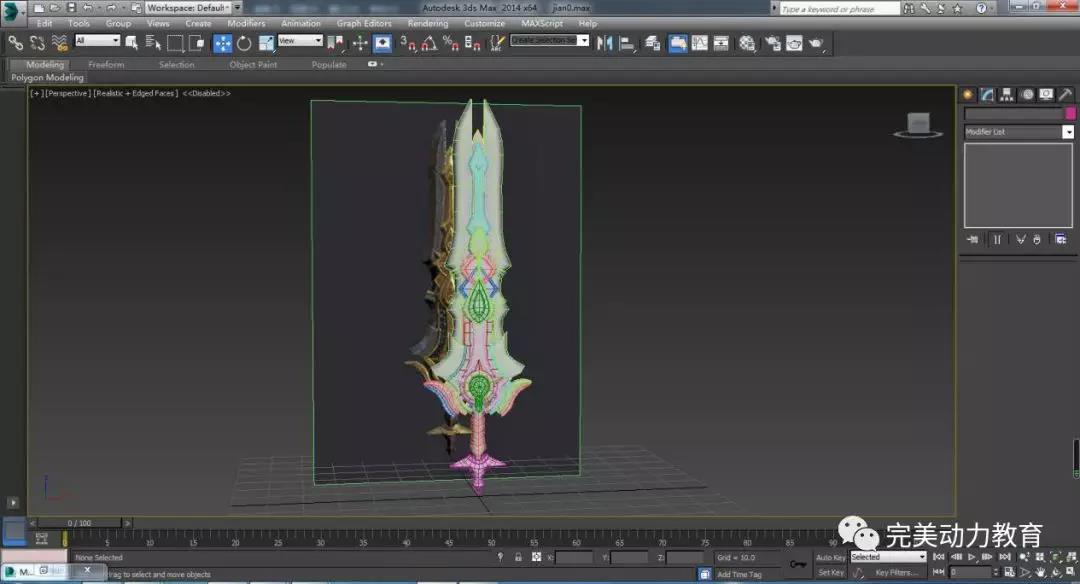This screenshot has height=584, width=1080.
Task: Open Display command panel tab
Action: pyautogui.click(x=1046, y=94)
